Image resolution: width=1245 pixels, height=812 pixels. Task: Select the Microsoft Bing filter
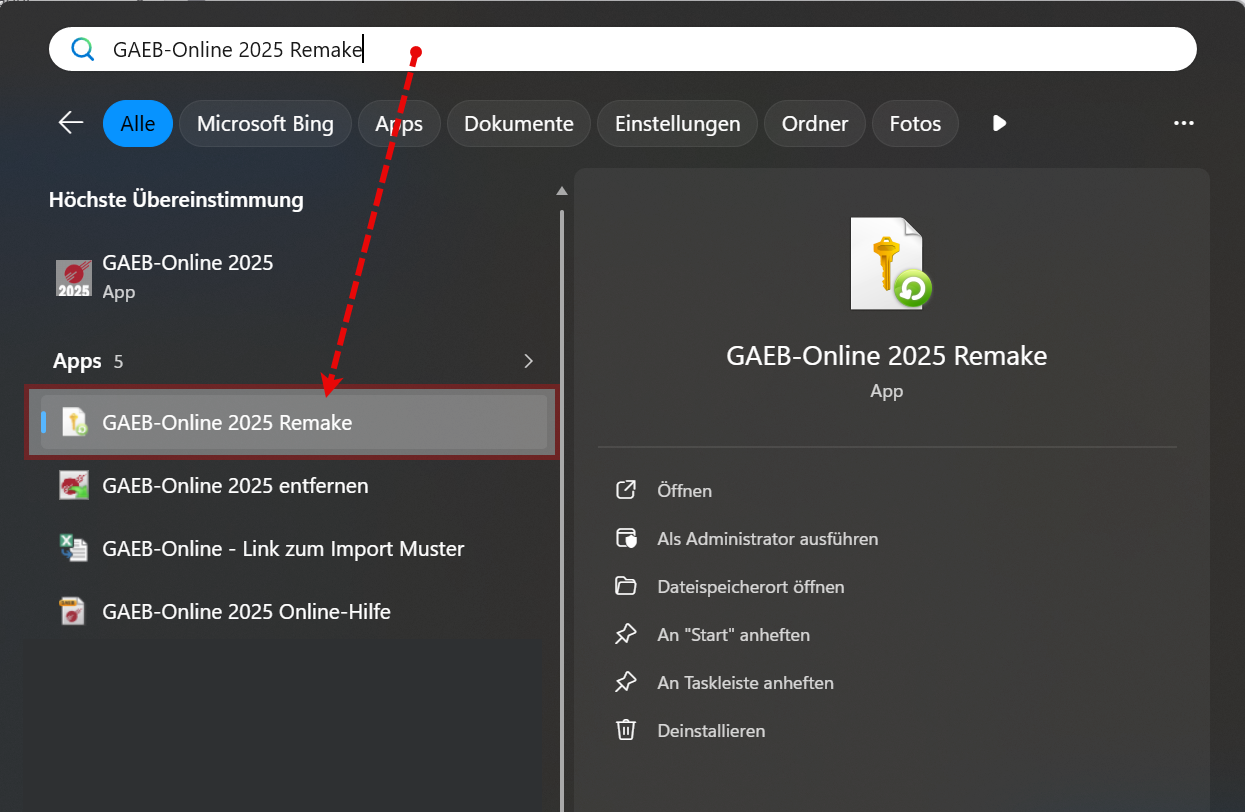pos(265,124)
